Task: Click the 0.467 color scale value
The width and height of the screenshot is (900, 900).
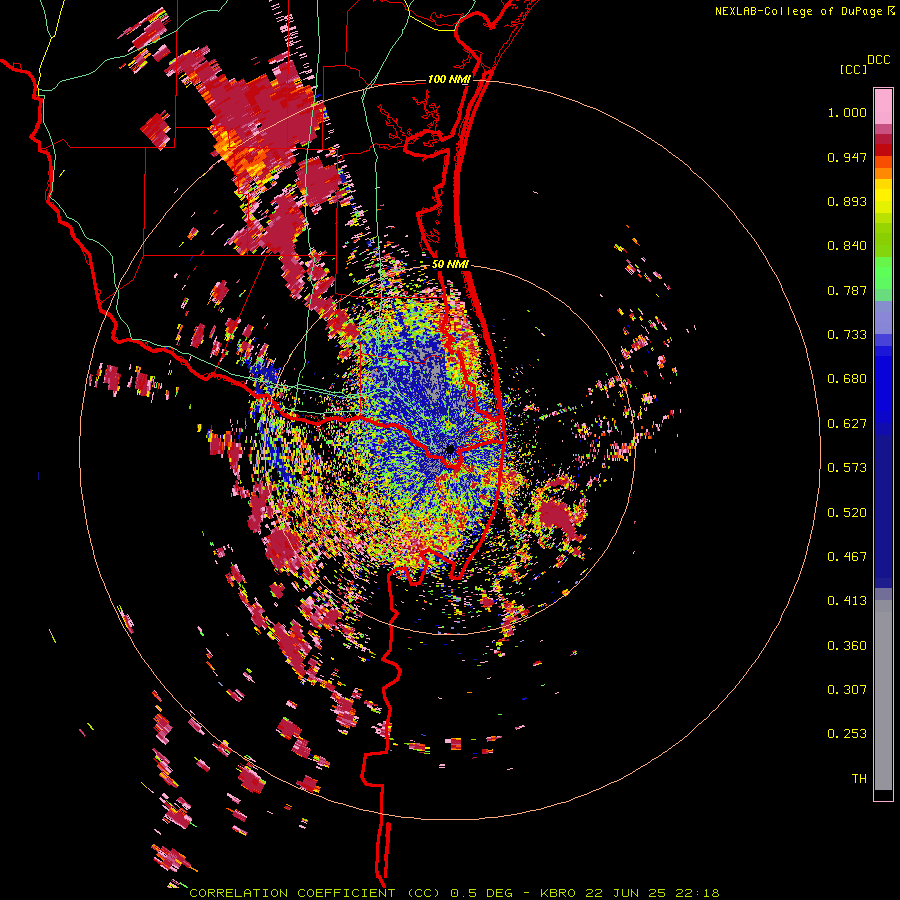Action: (x=847, y=557)
